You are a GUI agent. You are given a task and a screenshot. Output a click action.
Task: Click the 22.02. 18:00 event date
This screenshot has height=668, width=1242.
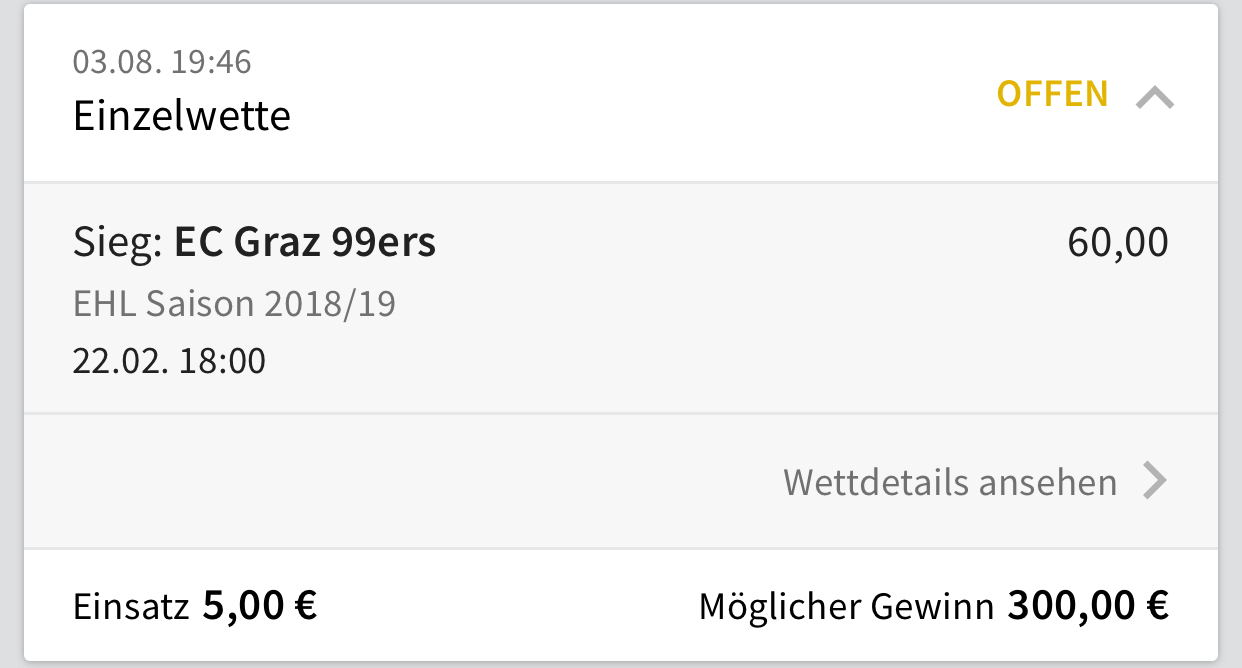pyautogui.click(x=169, y=360)
